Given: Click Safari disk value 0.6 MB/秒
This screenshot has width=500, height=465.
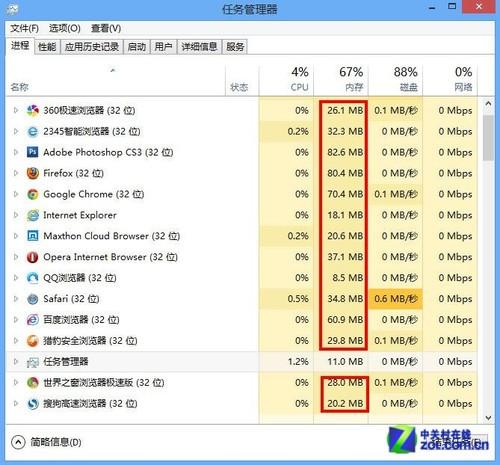Looking at the screenshot, I should tap(396, 299).
